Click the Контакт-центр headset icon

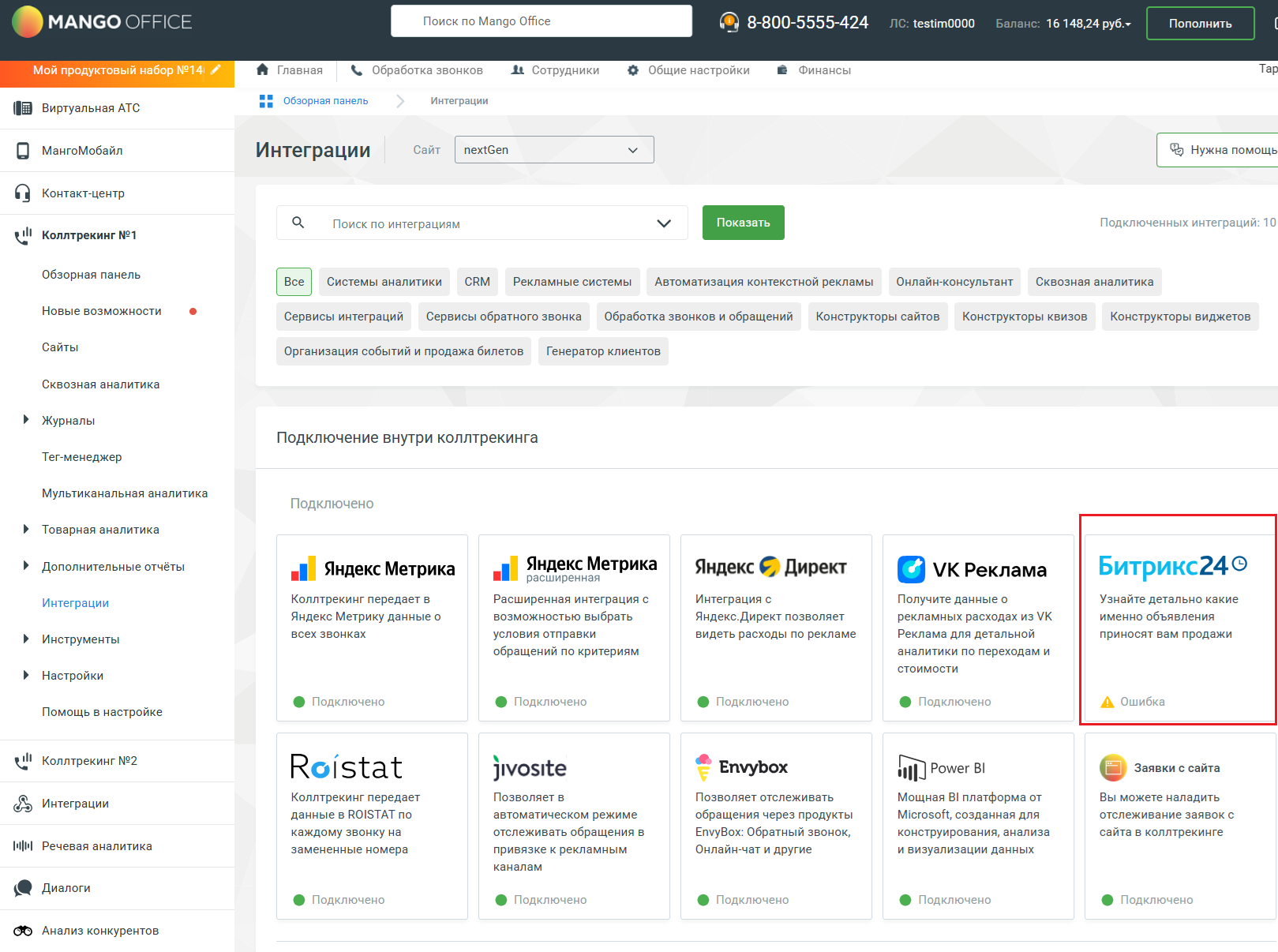23,193
